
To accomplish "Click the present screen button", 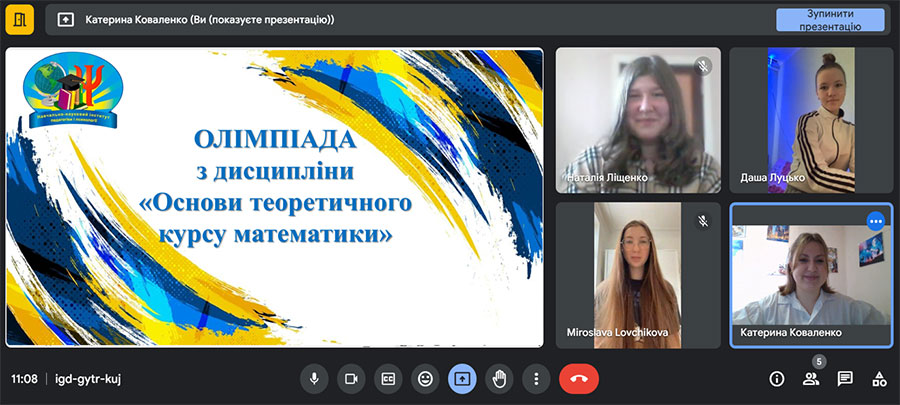I will coord(462,379).
